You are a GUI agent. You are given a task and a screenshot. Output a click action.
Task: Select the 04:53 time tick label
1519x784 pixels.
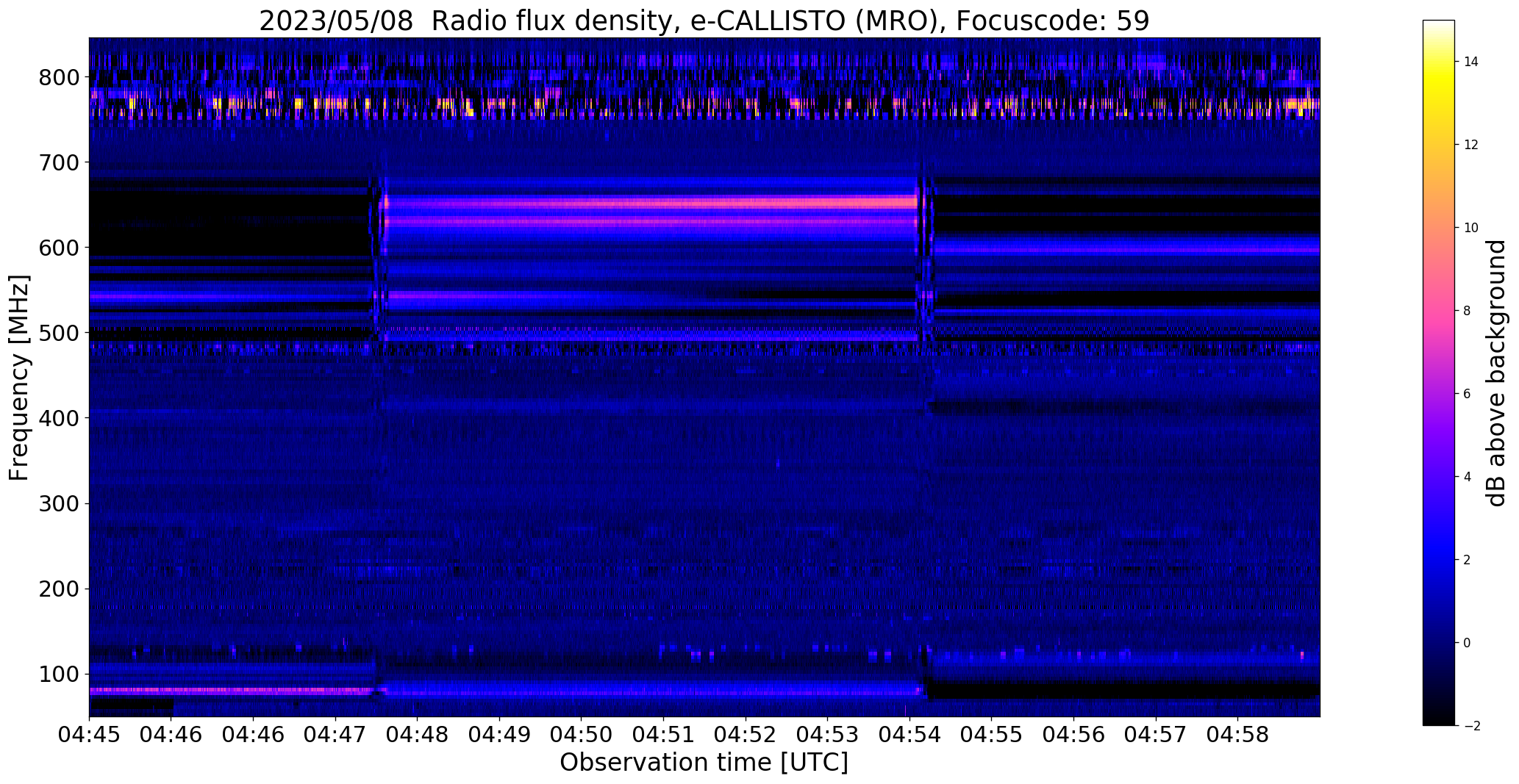(828, 735)
